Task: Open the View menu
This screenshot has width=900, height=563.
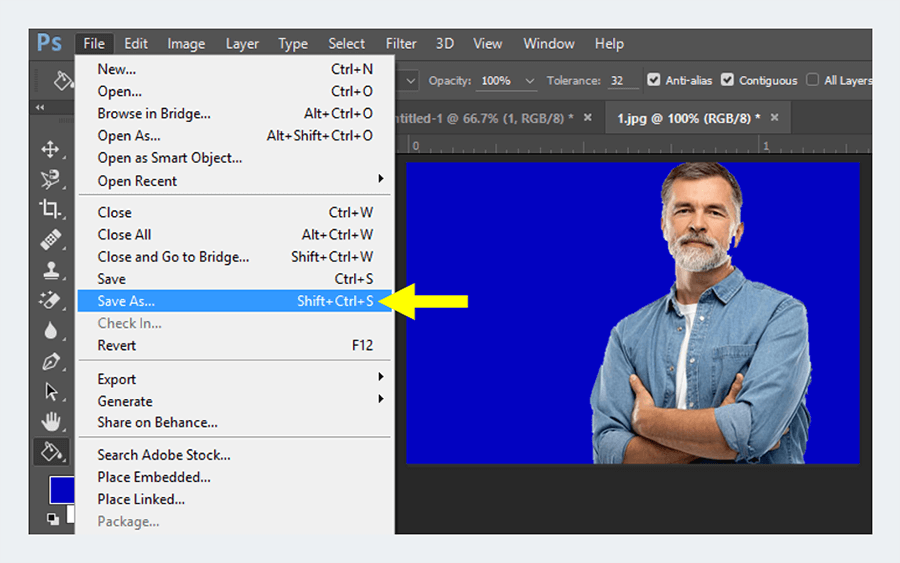Action: 487,44
